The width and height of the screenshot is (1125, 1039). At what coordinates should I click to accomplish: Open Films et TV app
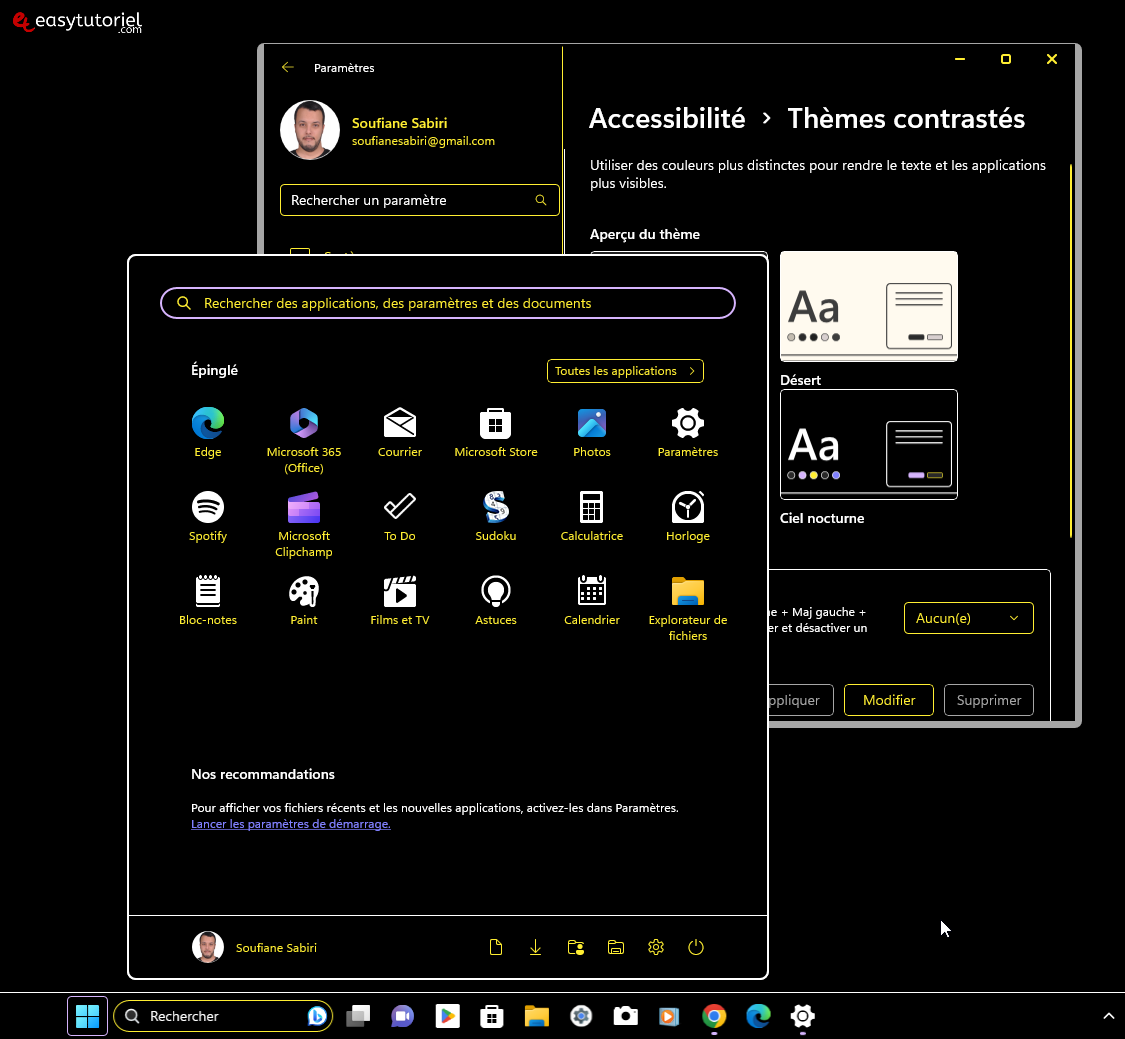400,600
